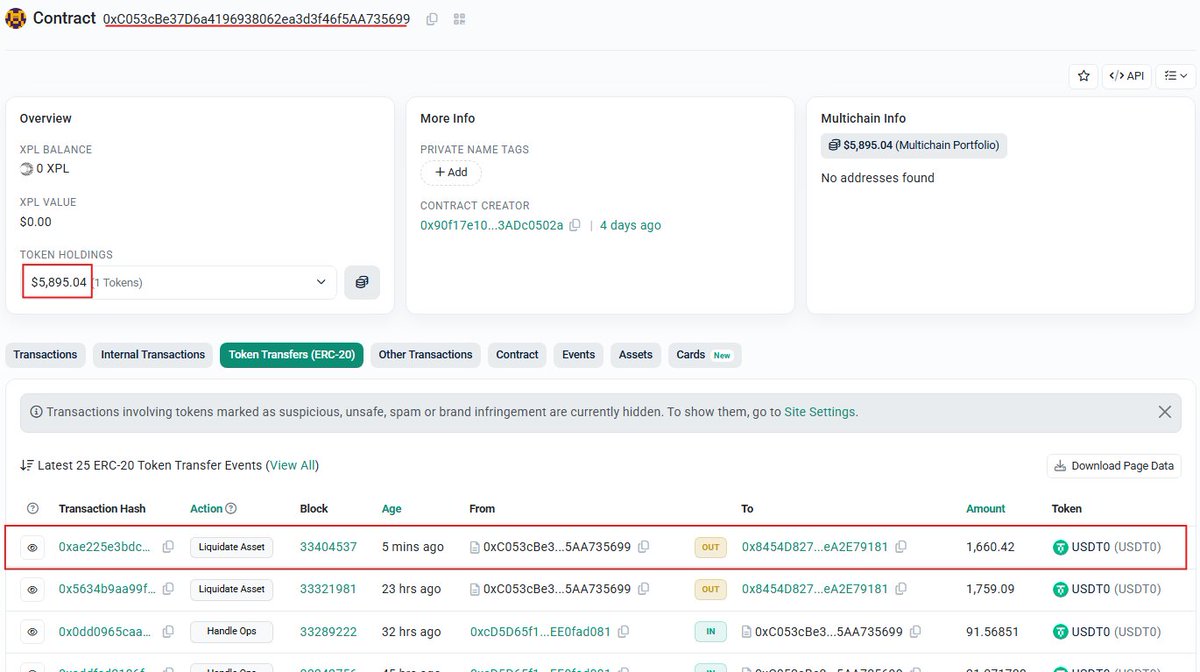Open USDT0 token in 1,660.42 row
1200x672 pixels.
pyautogui.click(x=1107, y=547)
